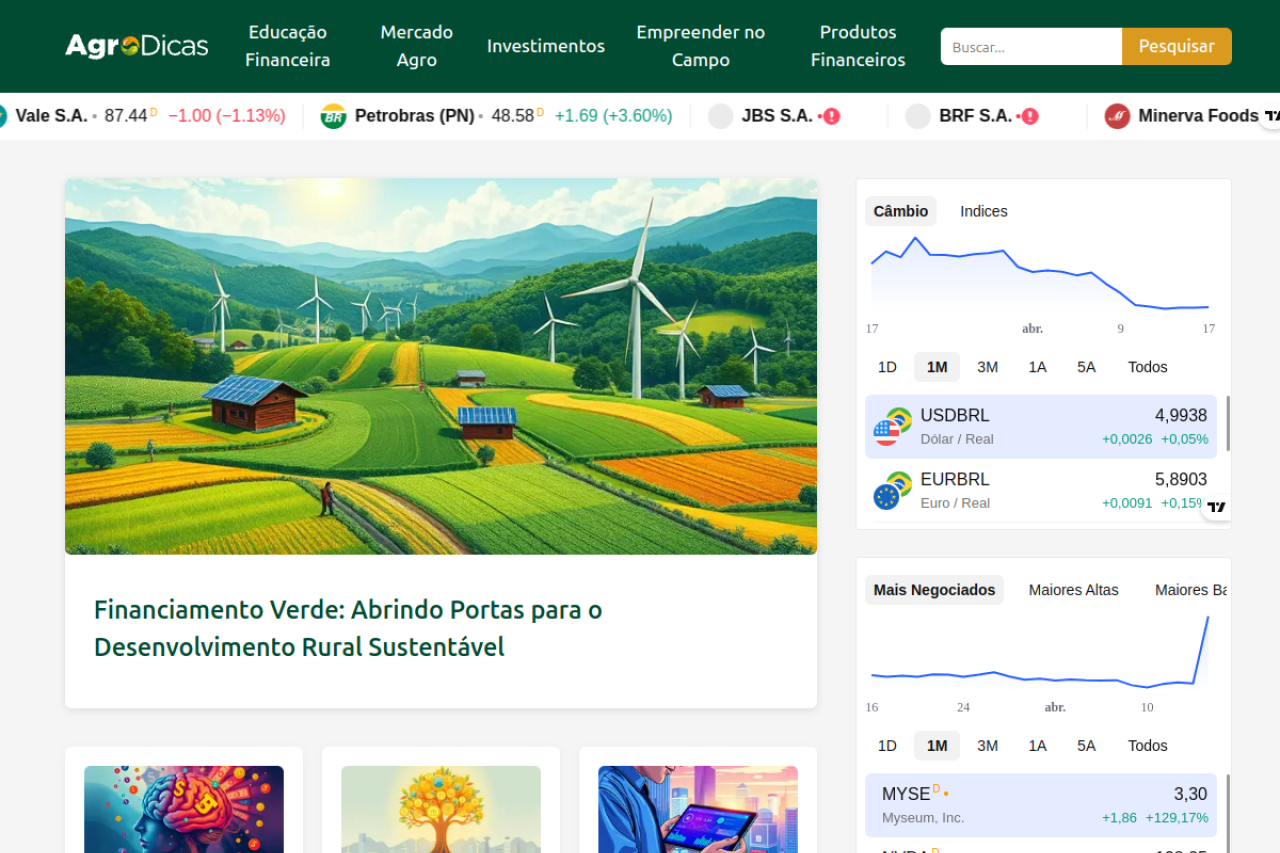This screenshot has width=1280, height=853.
Task: Click the Petrobras BR logo icon
Action: (x=333, y=116)
